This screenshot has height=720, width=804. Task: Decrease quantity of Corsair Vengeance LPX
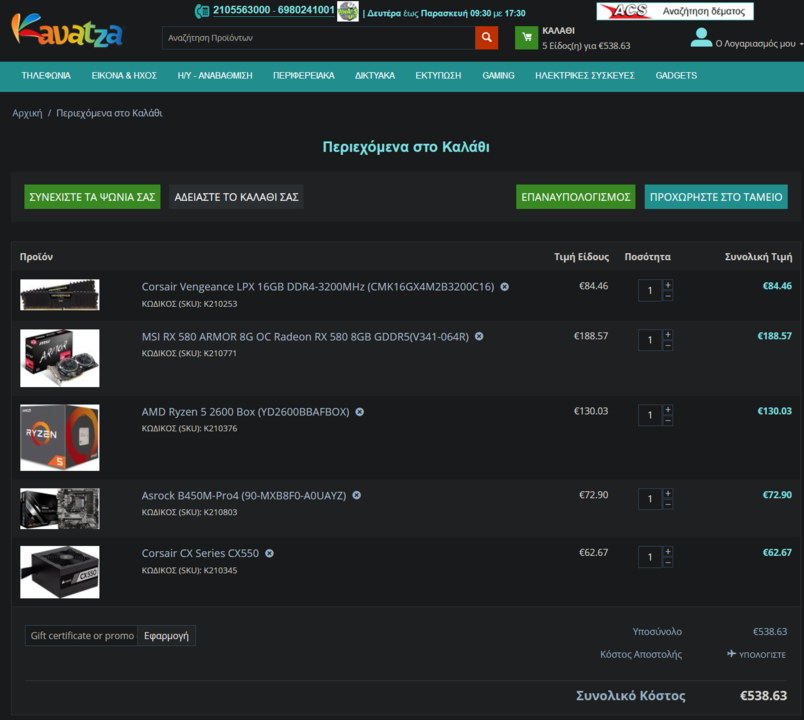click(668, 296)
